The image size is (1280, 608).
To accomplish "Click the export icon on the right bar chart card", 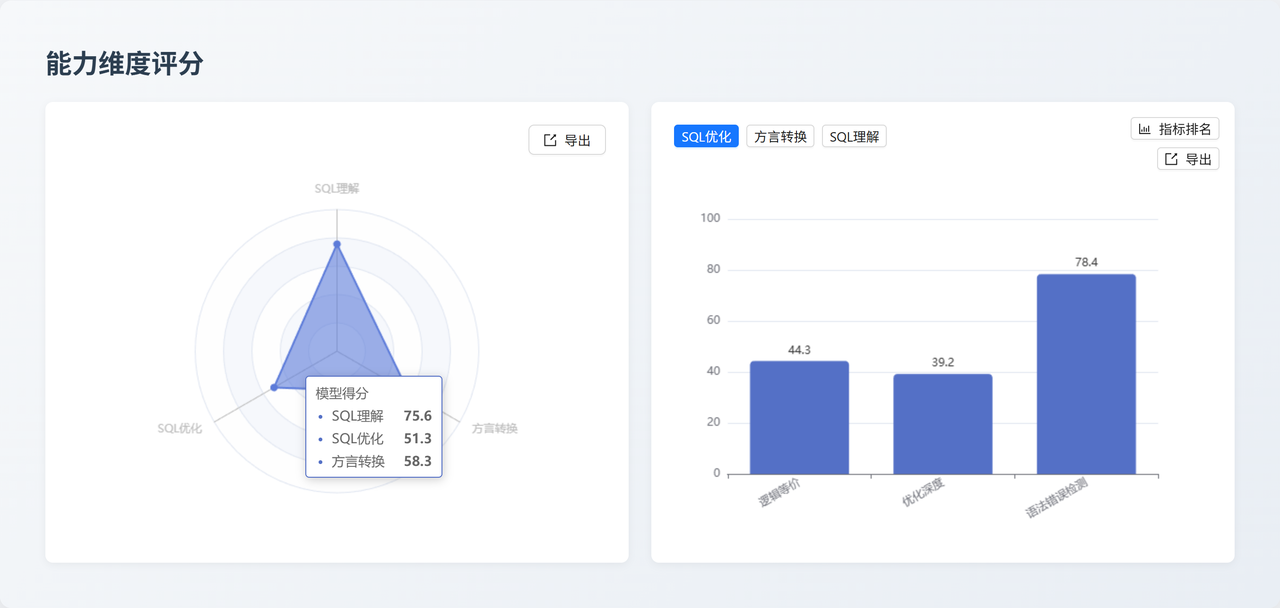I will [1172, 158].
